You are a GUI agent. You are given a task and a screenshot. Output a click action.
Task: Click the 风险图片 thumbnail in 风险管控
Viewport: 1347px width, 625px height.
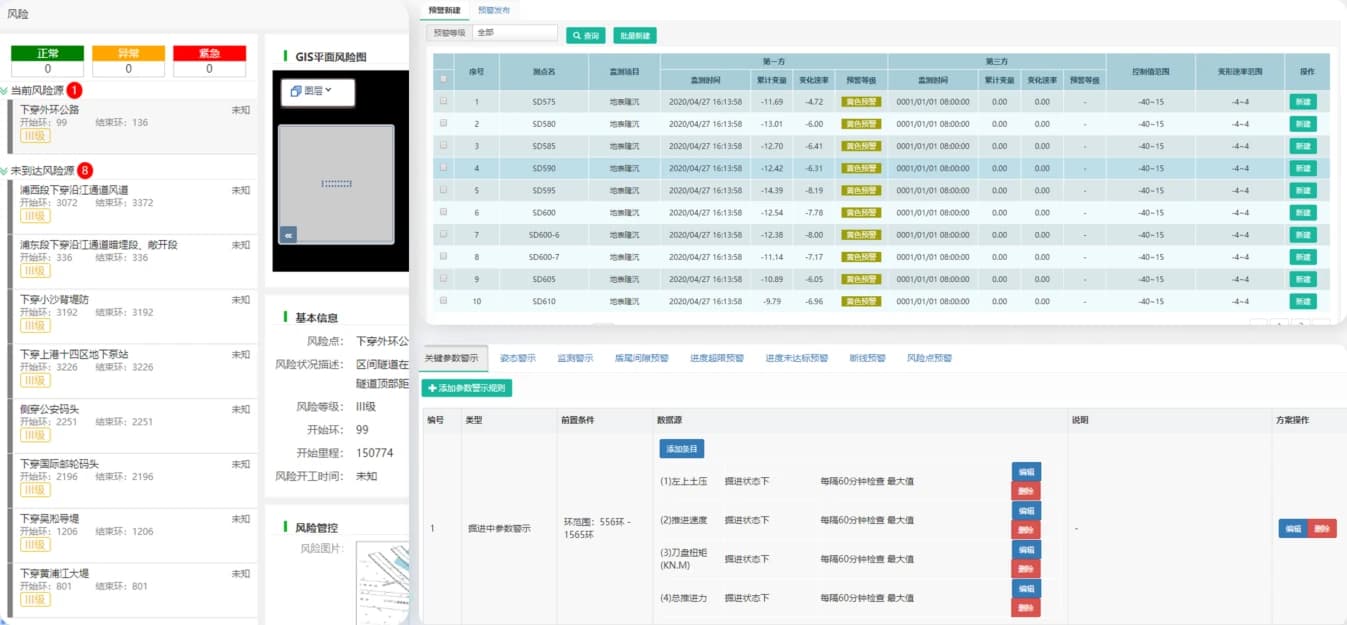pos(383,584)
